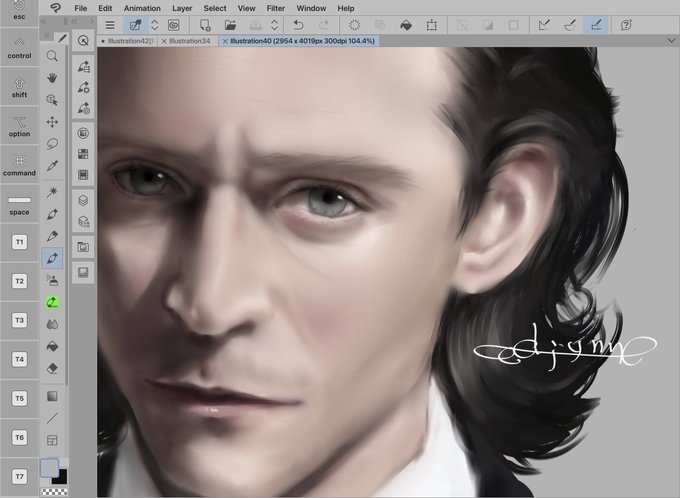Open the support help question icon

(626, 25)
